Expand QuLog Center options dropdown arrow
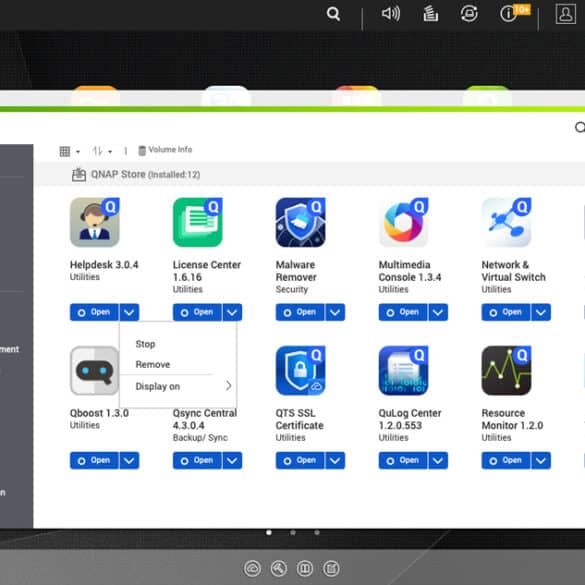Image resolution: width=585 pixels, height=585 pixels. [x=438, y=460]
